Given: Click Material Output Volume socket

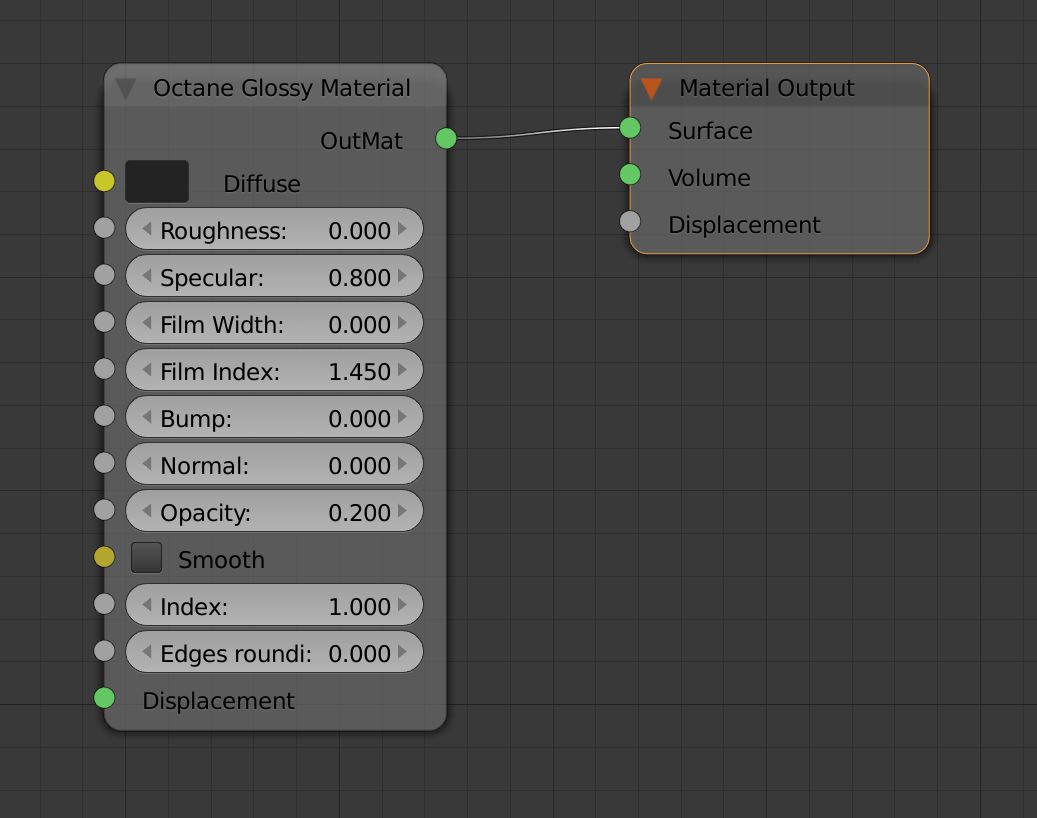Looking at the screenshot, I should [630, 175].
